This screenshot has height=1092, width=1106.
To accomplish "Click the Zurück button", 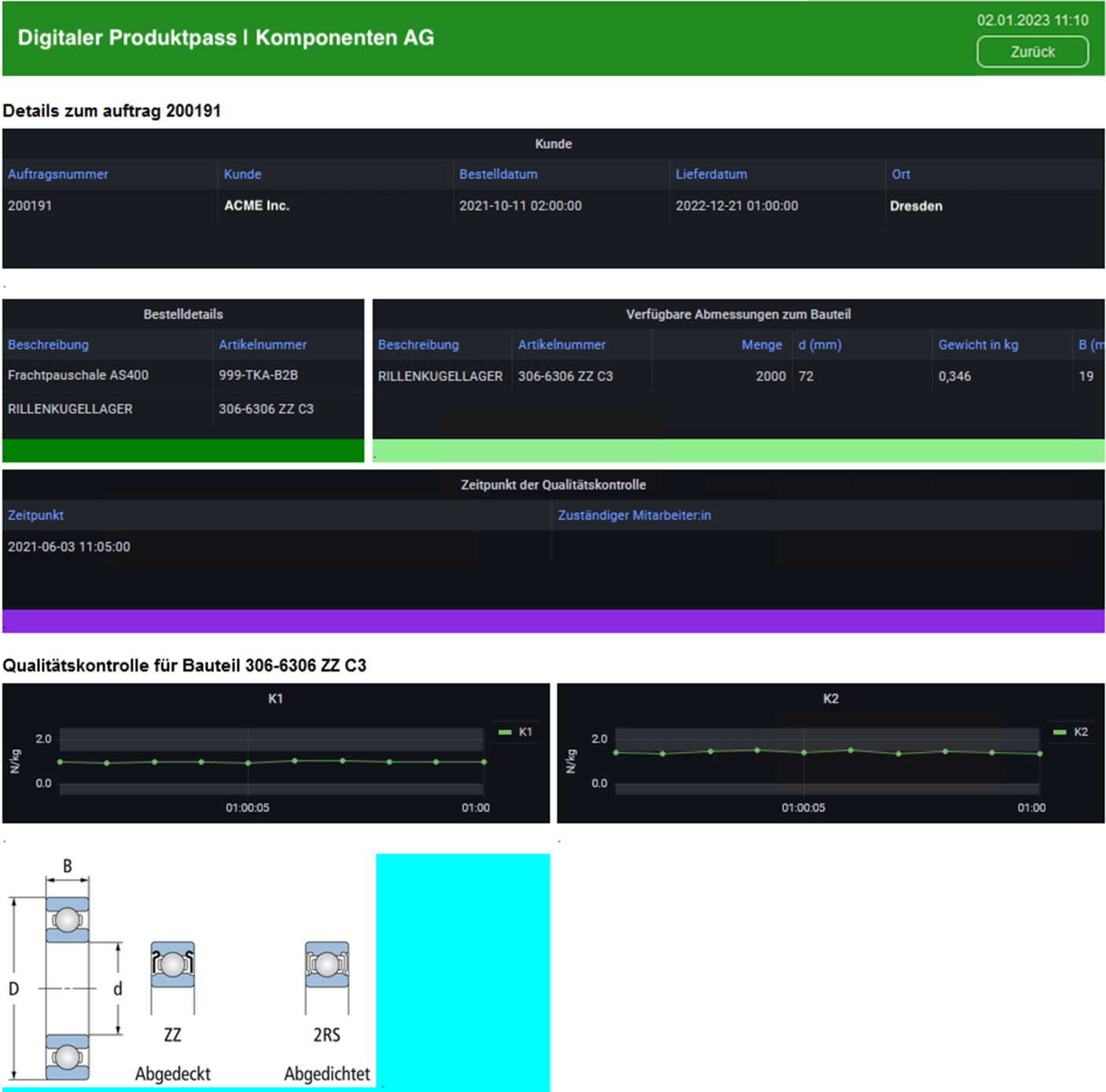I will 1032,52.
